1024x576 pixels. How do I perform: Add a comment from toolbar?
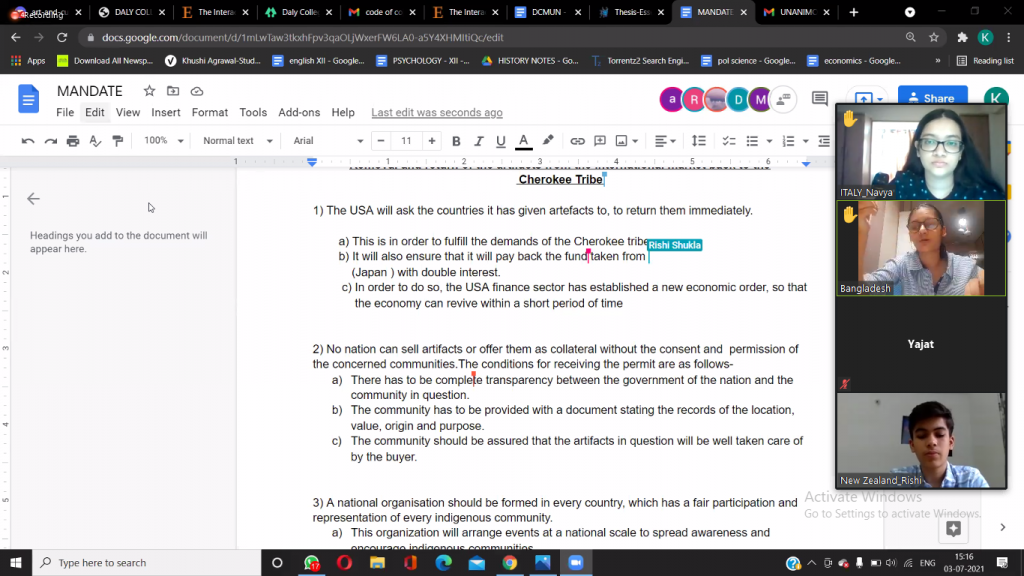(600, 140)
